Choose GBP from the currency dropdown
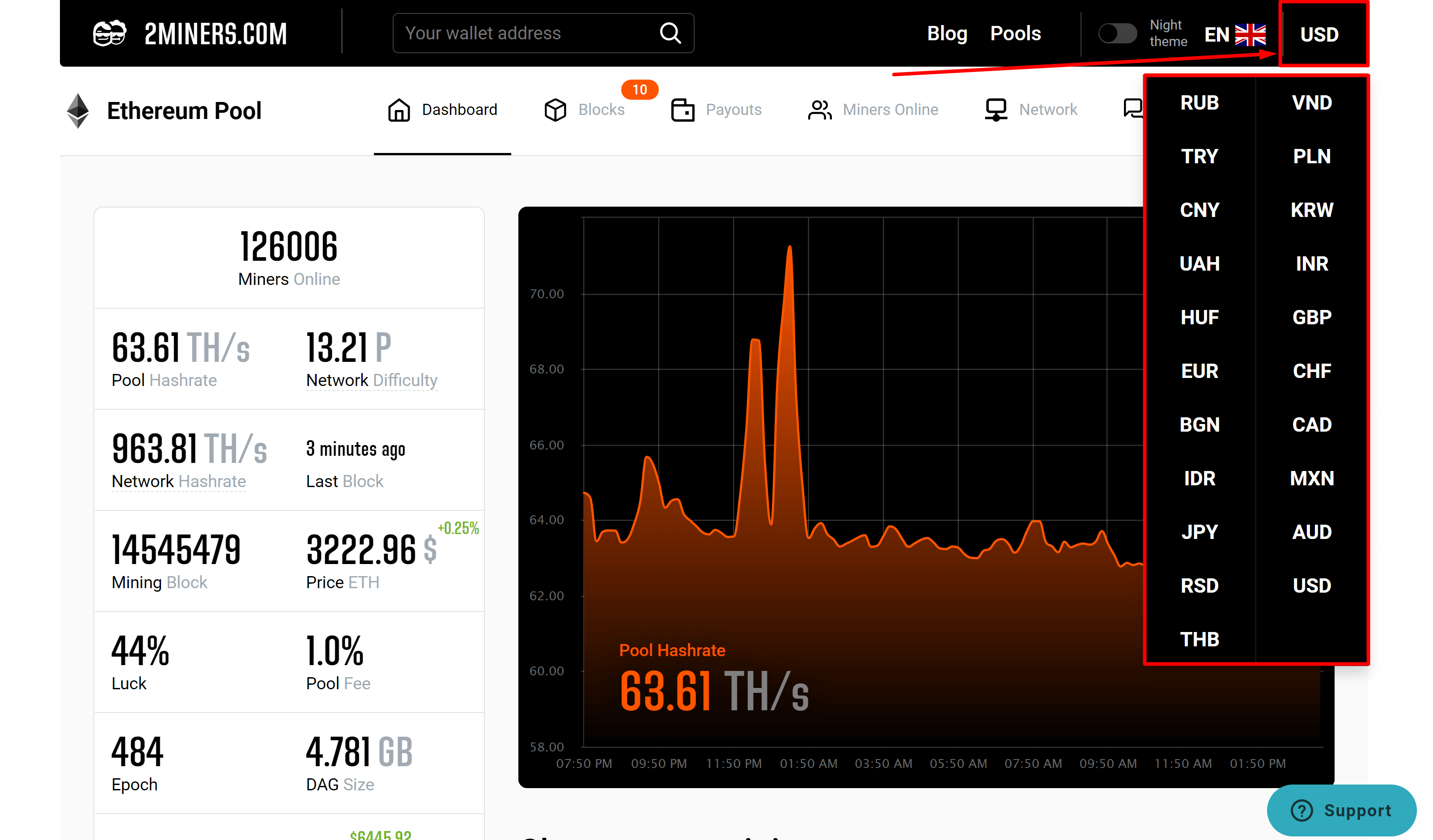 (1311, 317)
